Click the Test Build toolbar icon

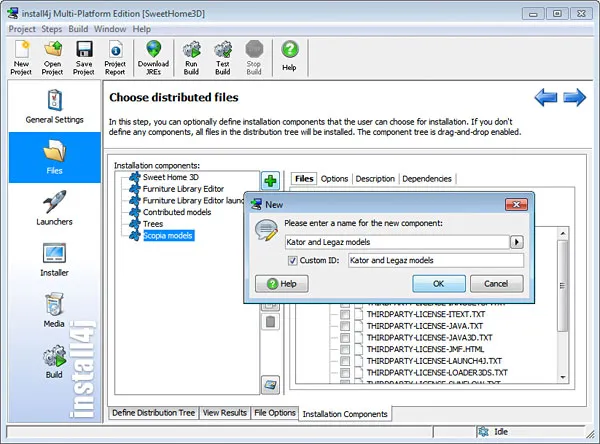[223, 58]
